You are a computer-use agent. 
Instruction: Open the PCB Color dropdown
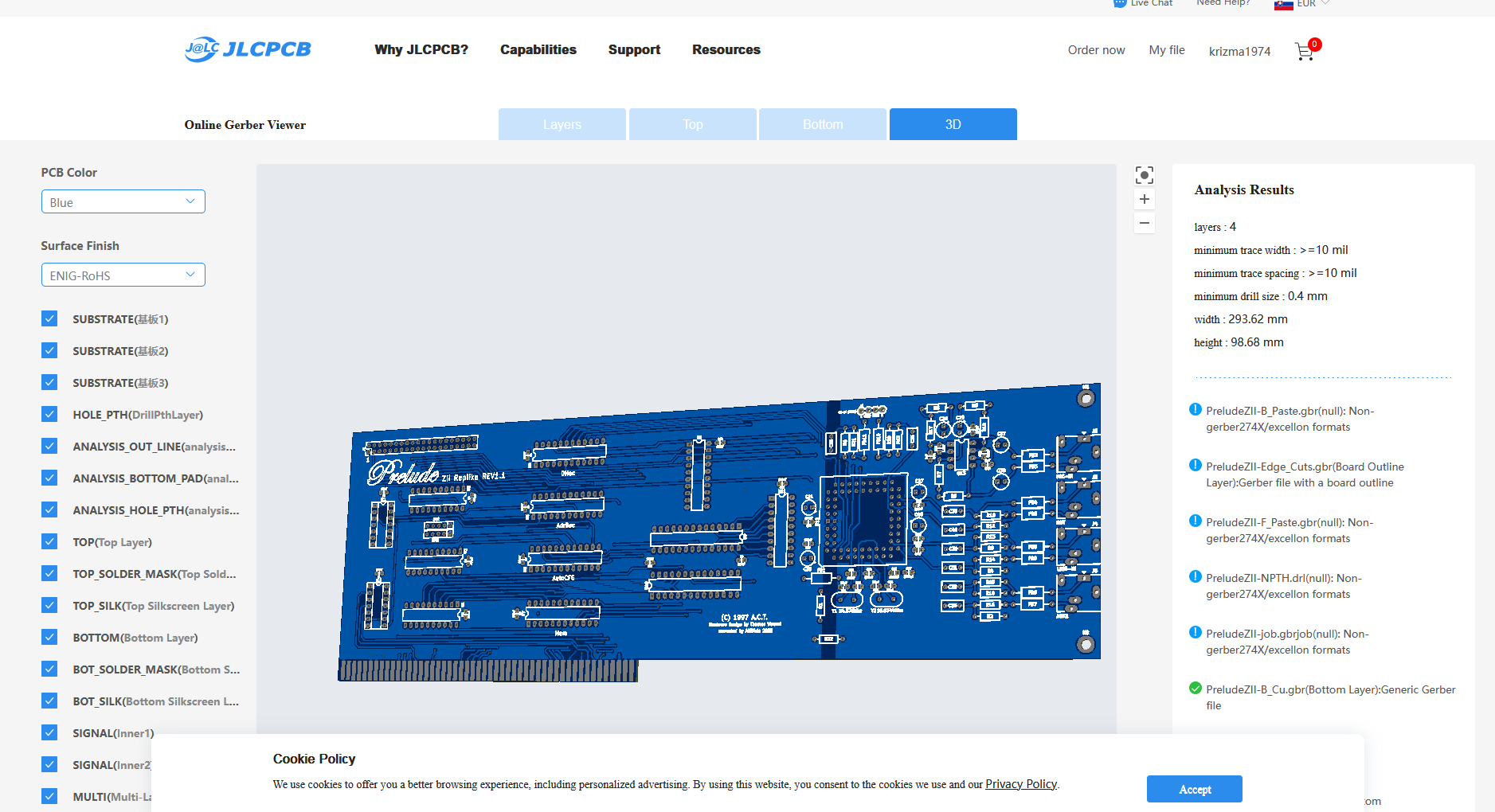123,202
